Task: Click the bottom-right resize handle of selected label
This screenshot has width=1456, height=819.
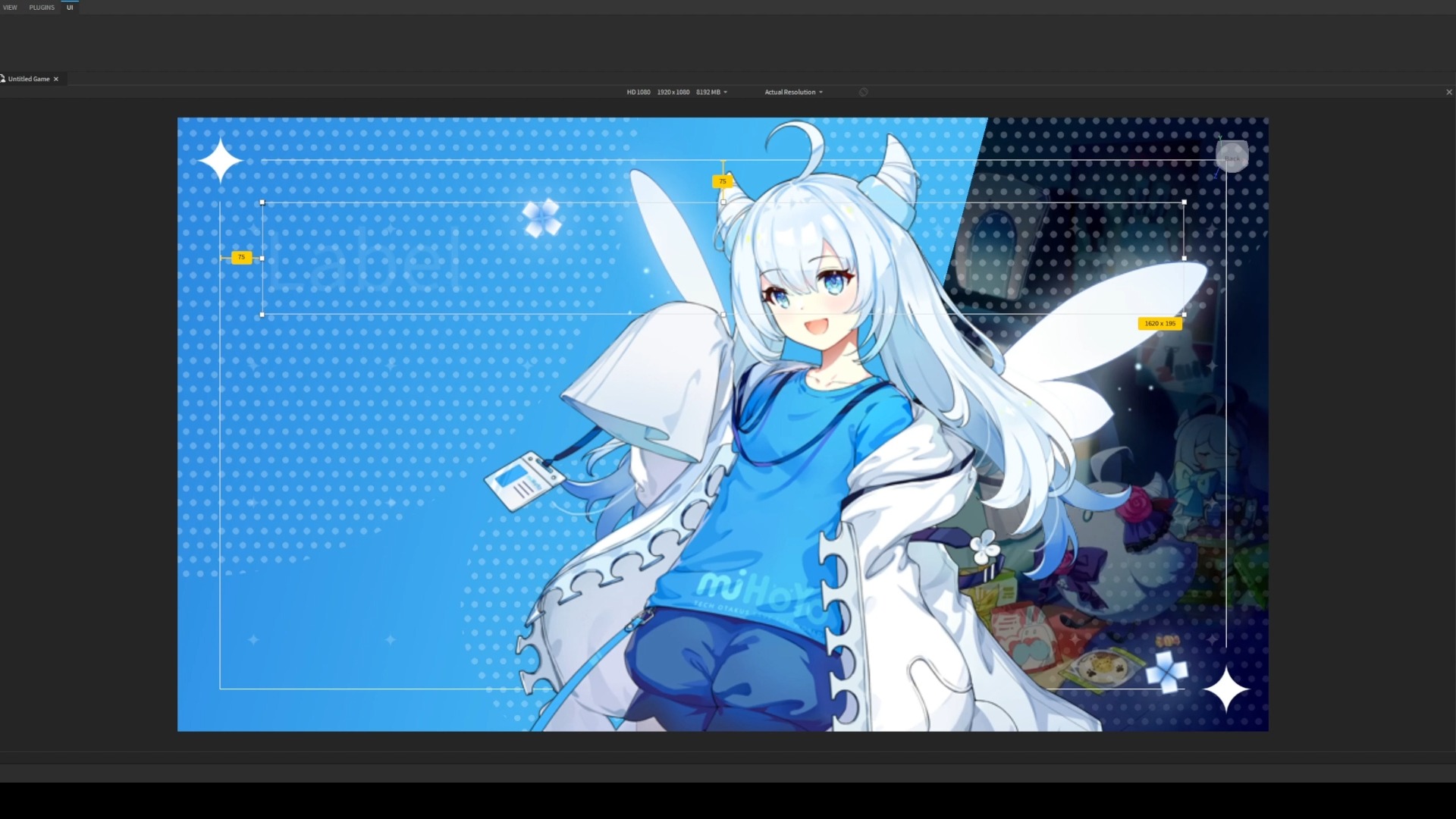Action: point(1185,315)
